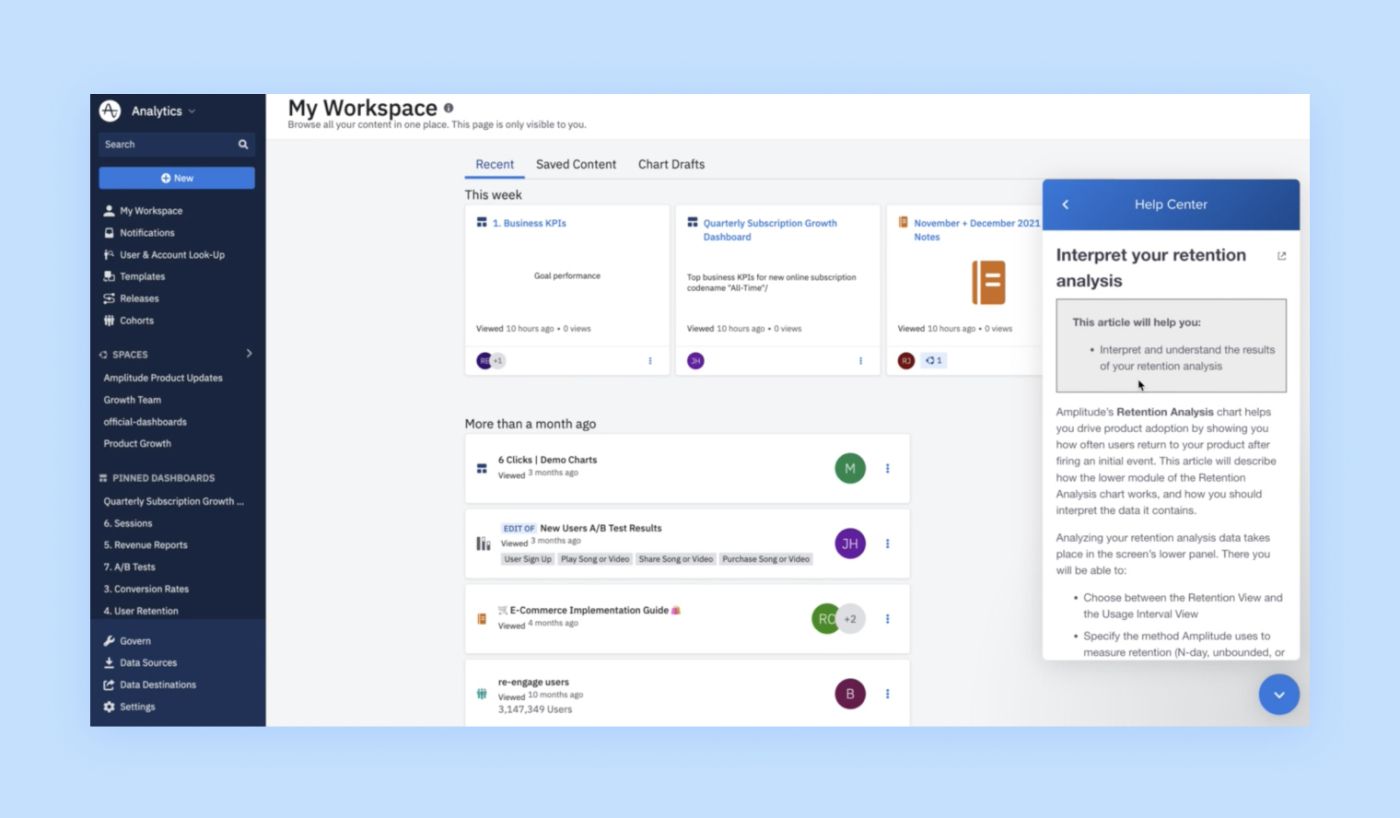Image resolution: width=1400 pixels, height=818 pixels.
Task: Switch to the Saved Content tab
Action: pos(576,165)
